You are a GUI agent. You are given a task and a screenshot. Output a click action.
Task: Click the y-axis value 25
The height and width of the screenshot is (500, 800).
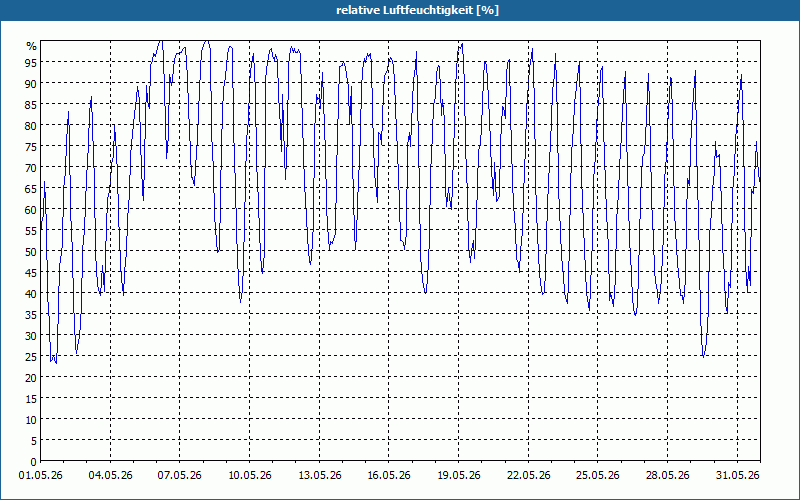pyautogui.click(x=31, y=357)
